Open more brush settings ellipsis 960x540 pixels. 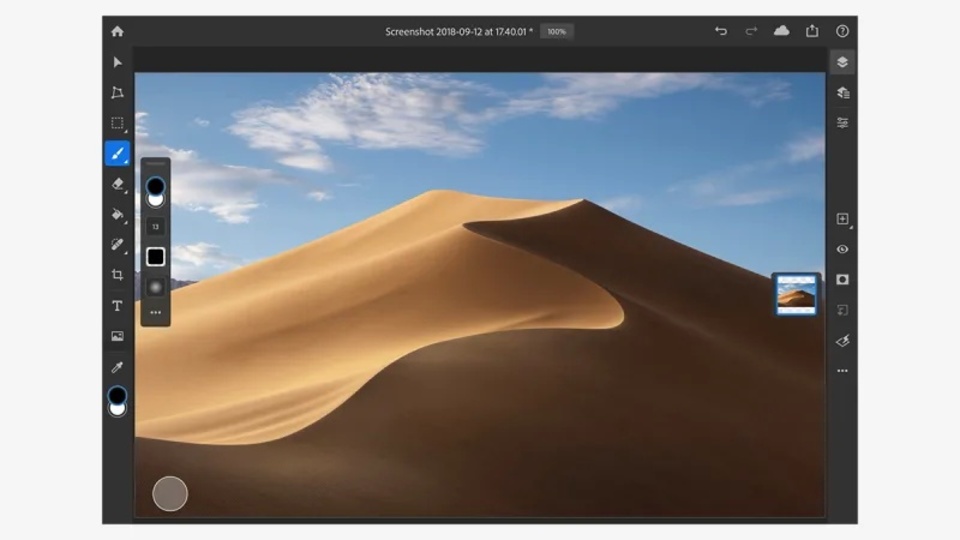pyautogui.click(x=156, y=312)
